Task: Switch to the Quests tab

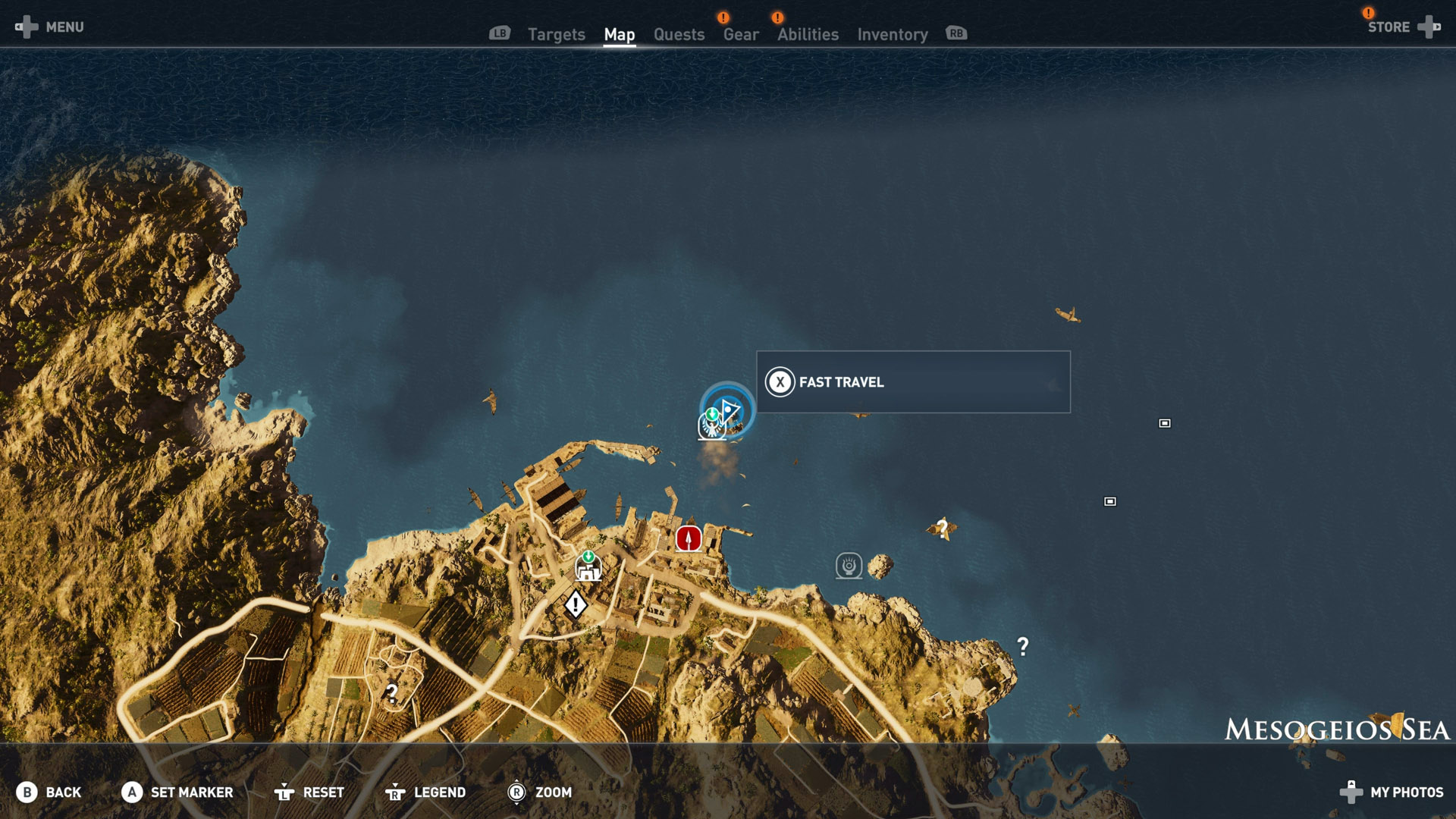Action: 679,34
